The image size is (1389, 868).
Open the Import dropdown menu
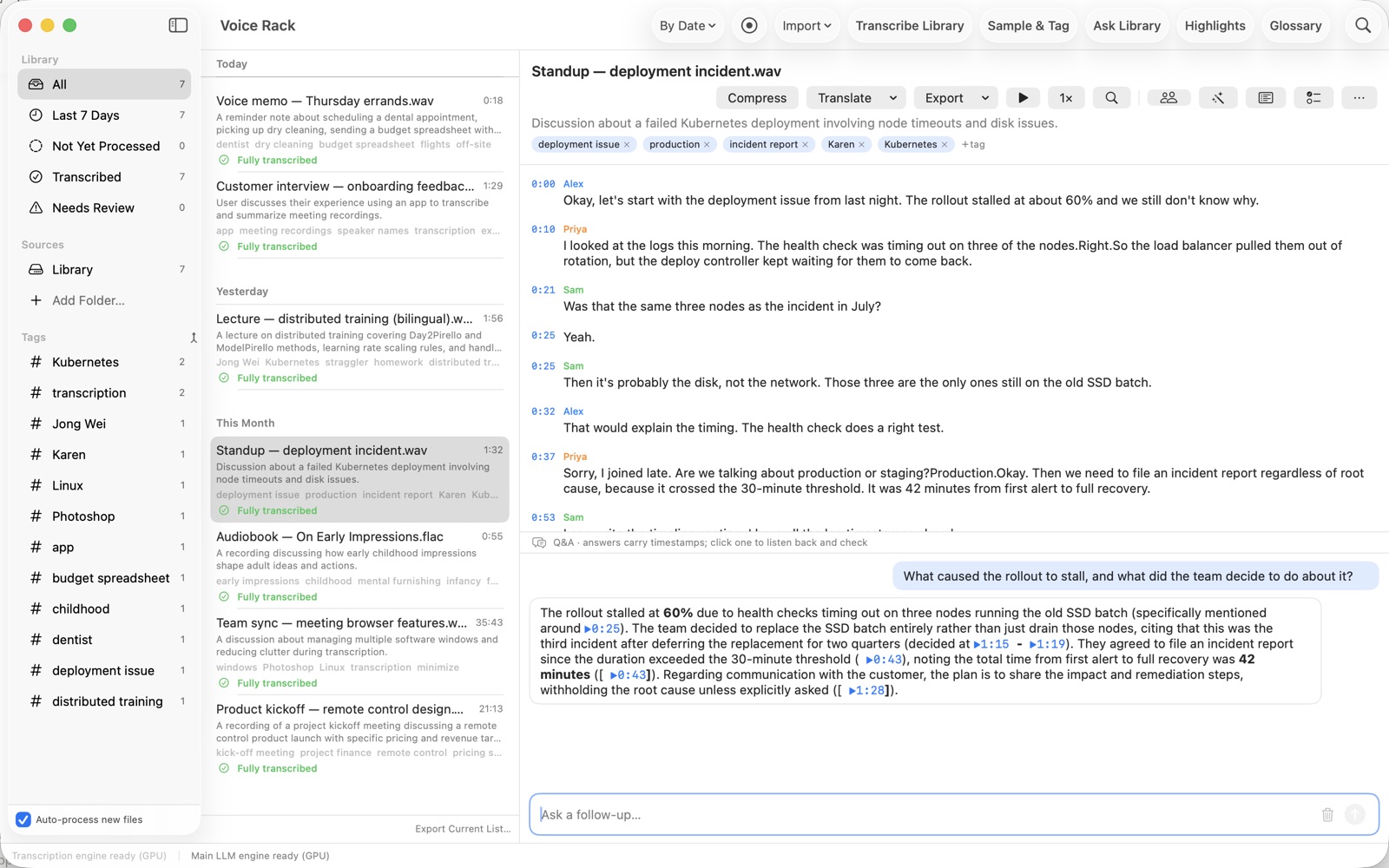[x=806, y=26]
